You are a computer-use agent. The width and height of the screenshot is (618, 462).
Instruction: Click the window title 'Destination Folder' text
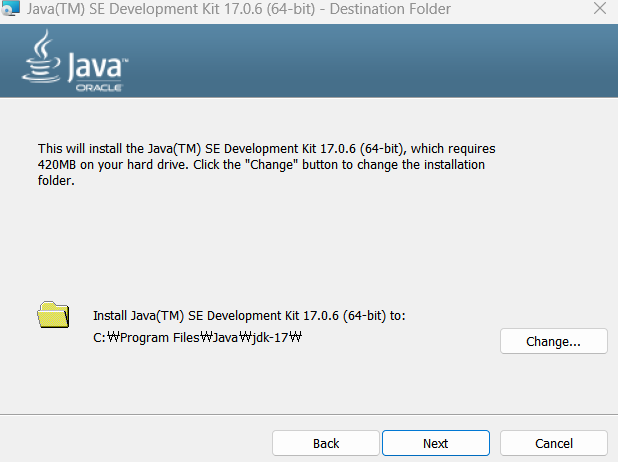point(390,9)
